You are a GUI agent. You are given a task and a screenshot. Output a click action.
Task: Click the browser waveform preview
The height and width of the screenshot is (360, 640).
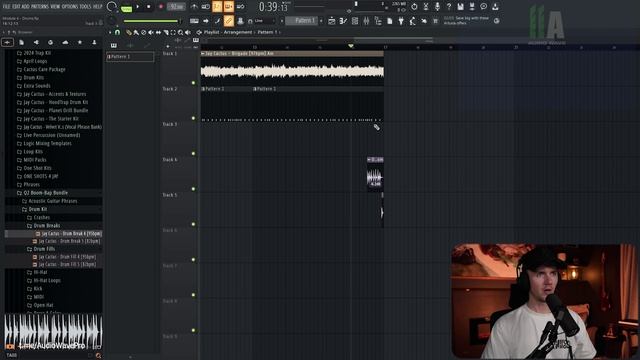(x=53, y=331)
